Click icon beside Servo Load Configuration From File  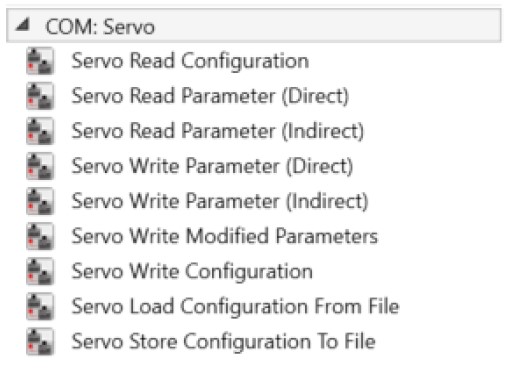[40, 306]
